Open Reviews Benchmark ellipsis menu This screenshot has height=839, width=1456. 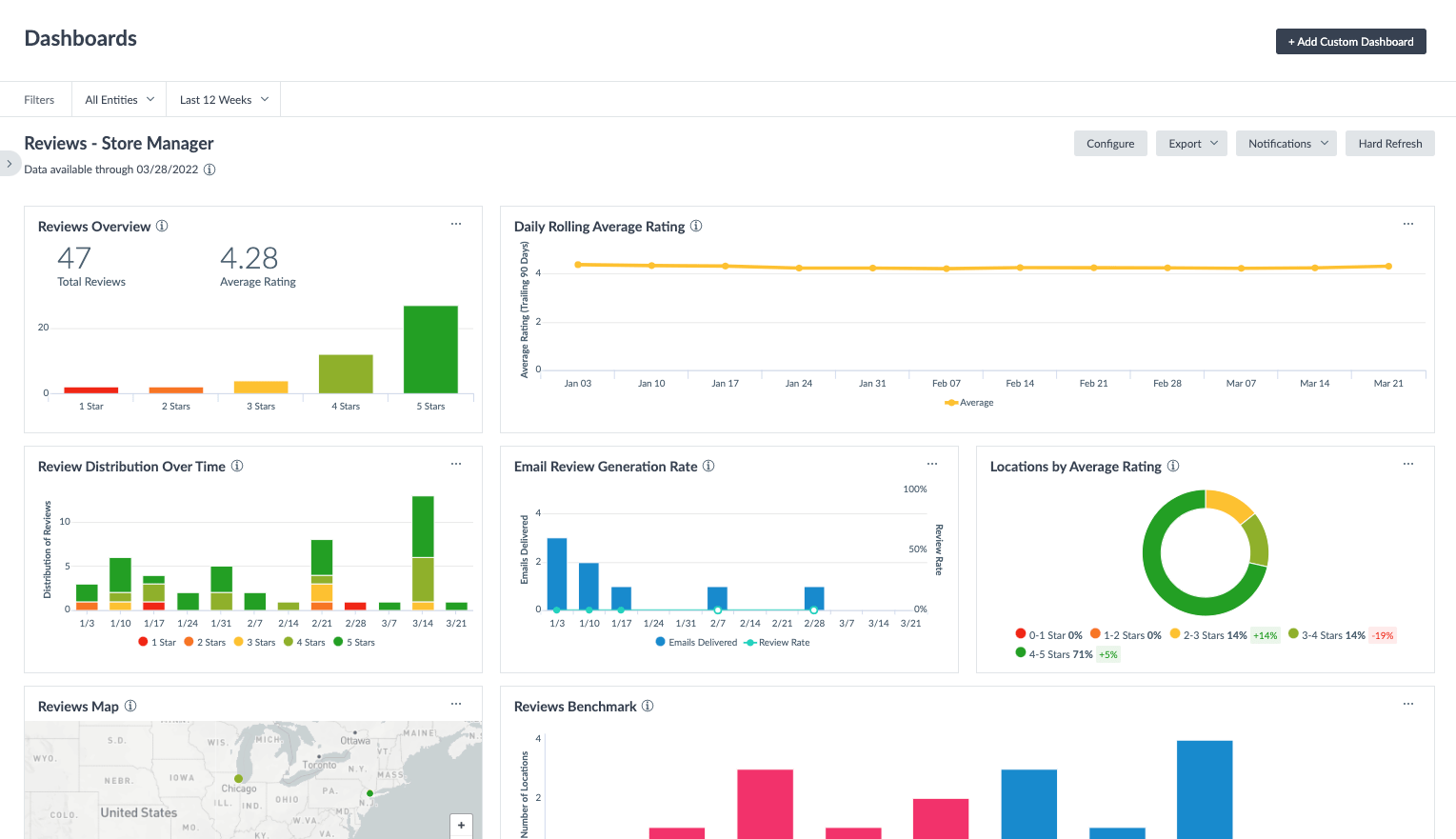[x=1408, y=704]
